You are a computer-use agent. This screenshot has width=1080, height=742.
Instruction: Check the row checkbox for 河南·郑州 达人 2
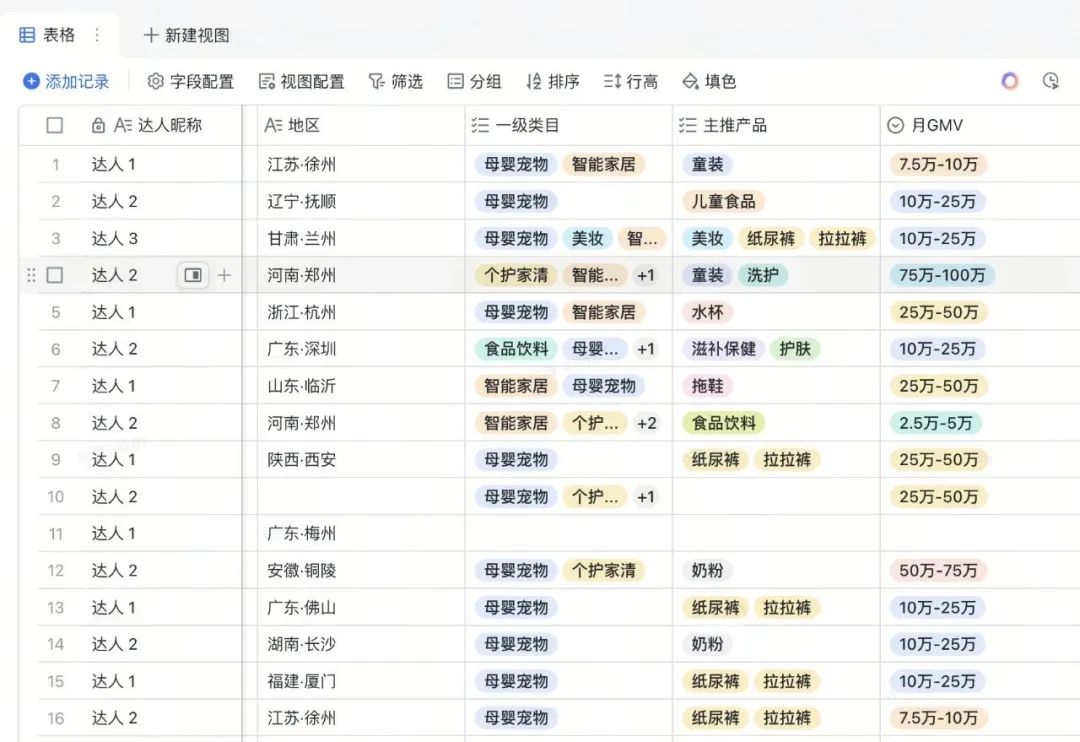pos(54,275)
